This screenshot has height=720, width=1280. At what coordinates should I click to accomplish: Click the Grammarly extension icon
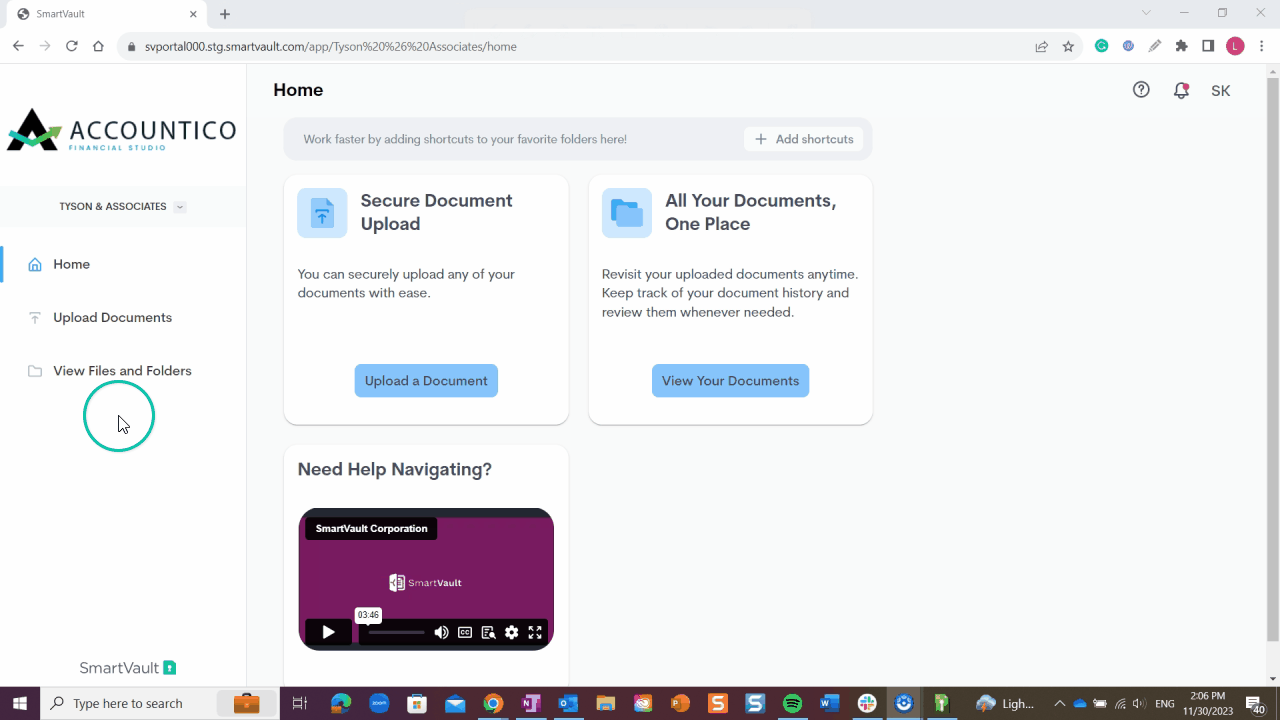coord(1101,46)
